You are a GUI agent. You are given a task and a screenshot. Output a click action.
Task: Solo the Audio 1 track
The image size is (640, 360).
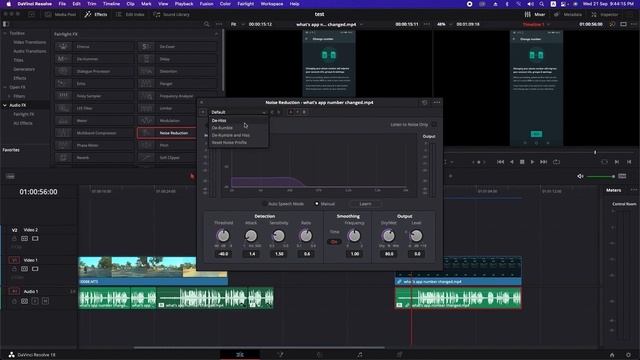click(35, 301)
